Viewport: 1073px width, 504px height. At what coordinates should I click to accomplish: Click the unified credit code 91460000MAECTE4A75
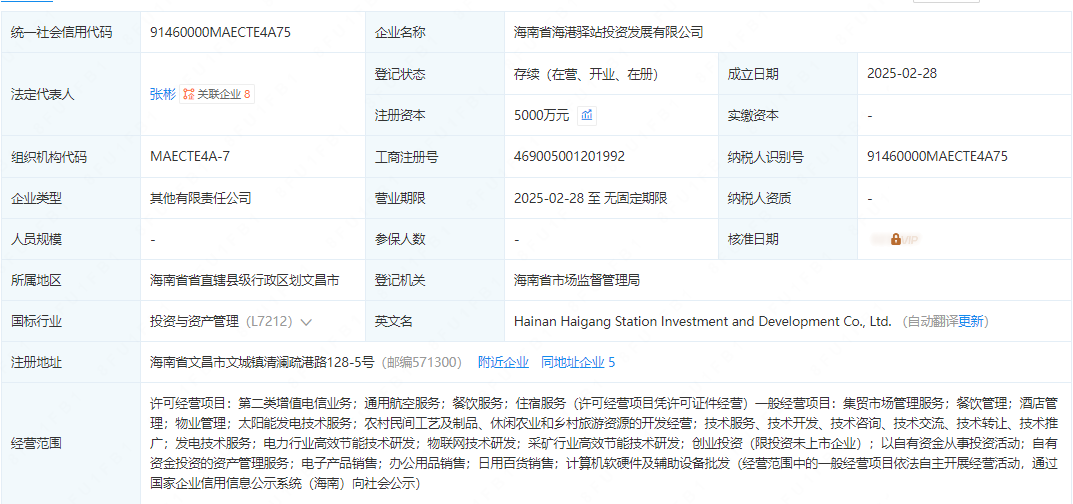pyautogui.click(x=220, y=32)
